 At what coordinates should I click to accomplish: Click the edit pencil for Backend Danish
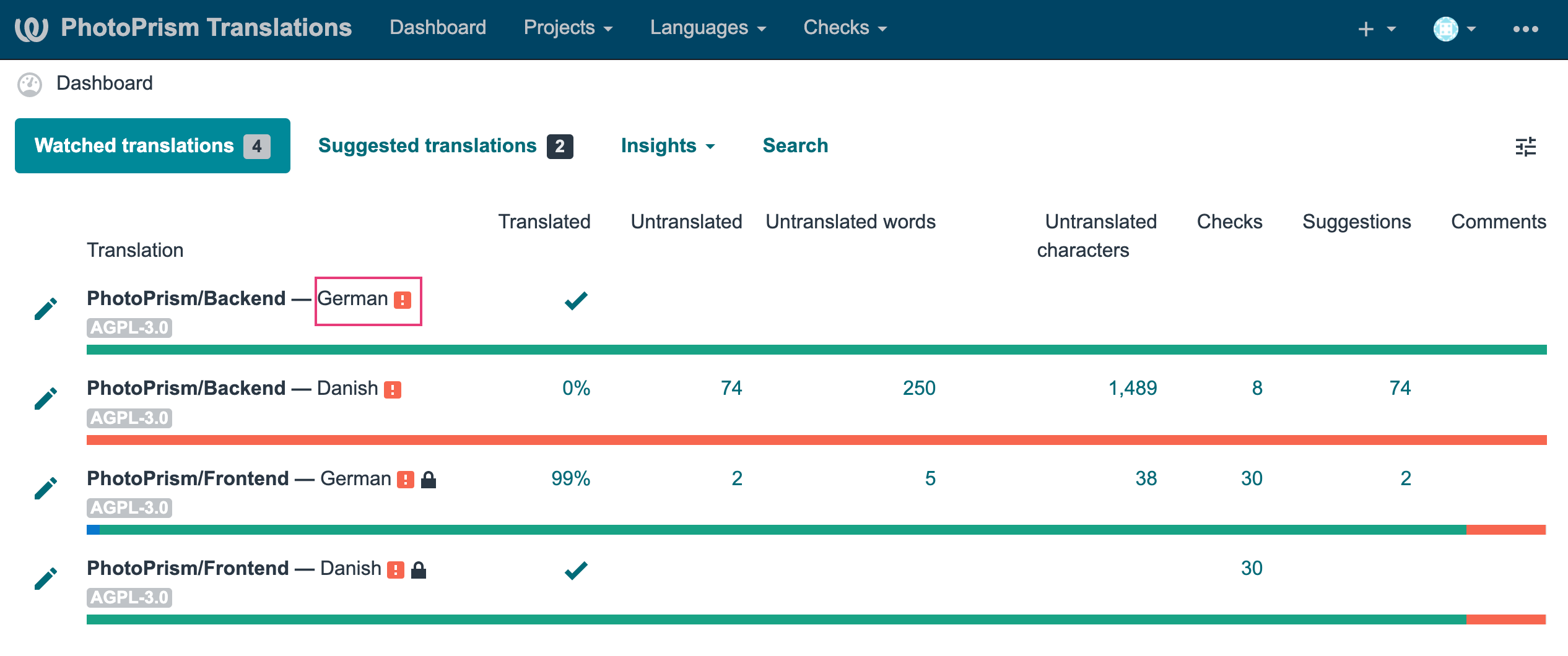(46, 399)
